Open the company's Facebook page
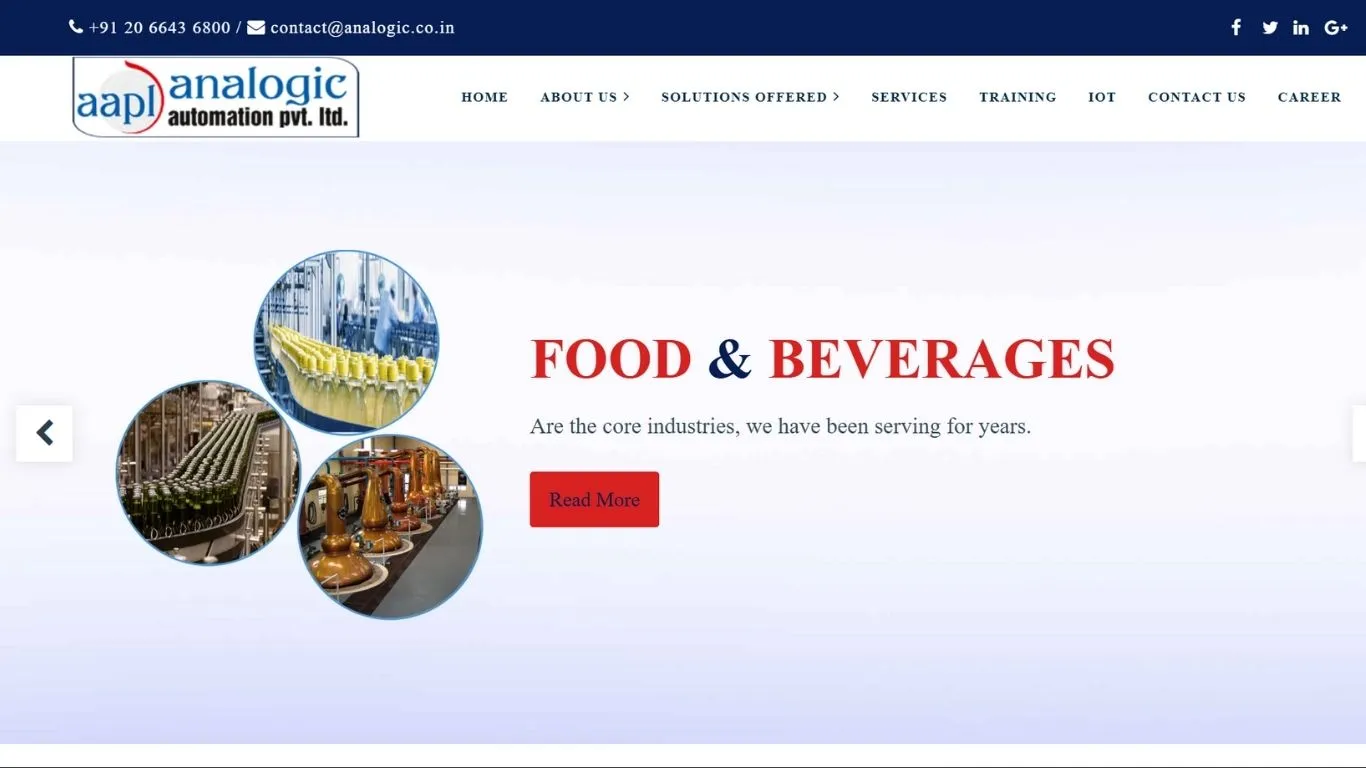 [x=1236, y=27]
